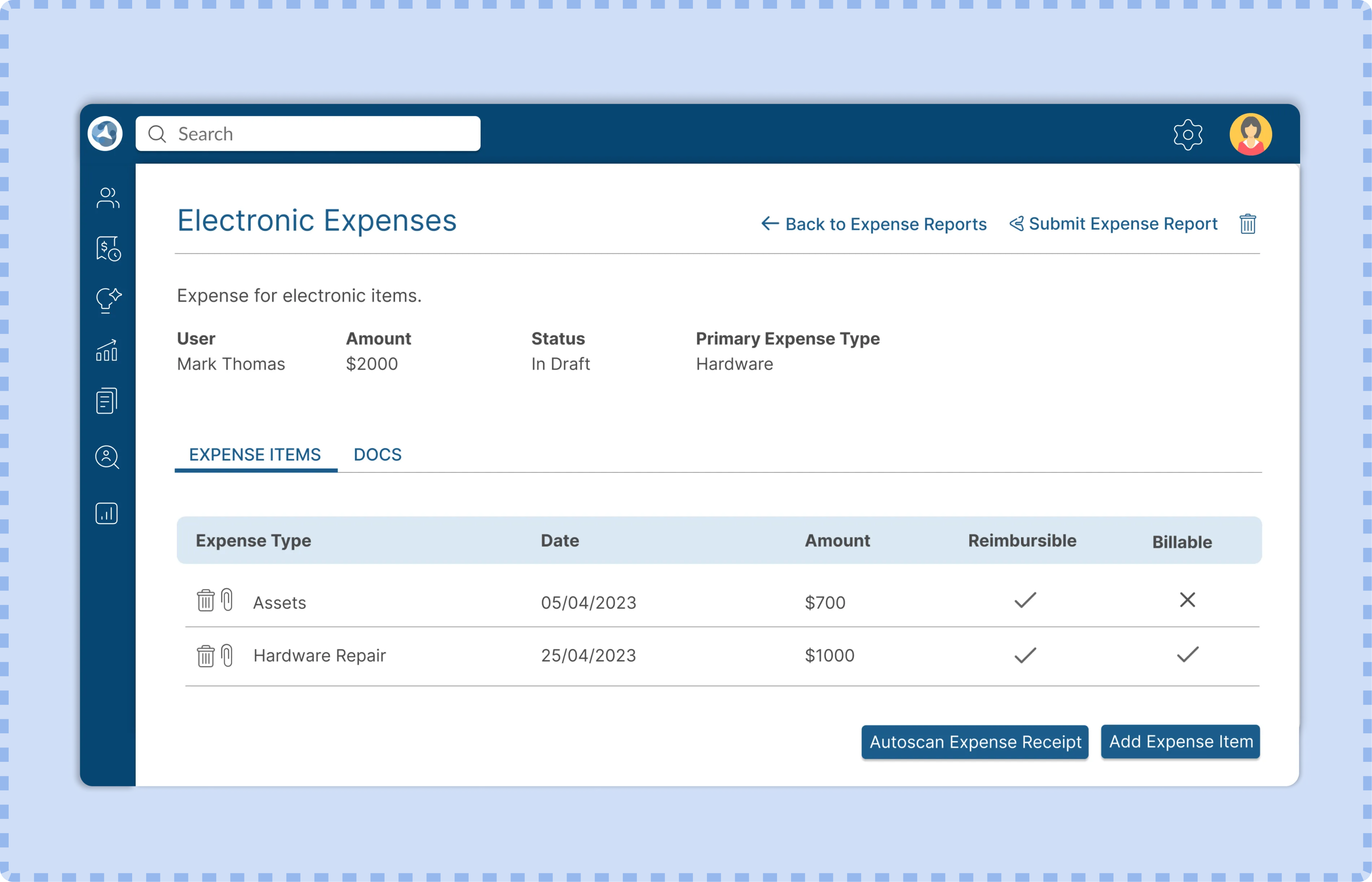
Task: Click the lightbulb insights sidebar icon
Action: 108,300
